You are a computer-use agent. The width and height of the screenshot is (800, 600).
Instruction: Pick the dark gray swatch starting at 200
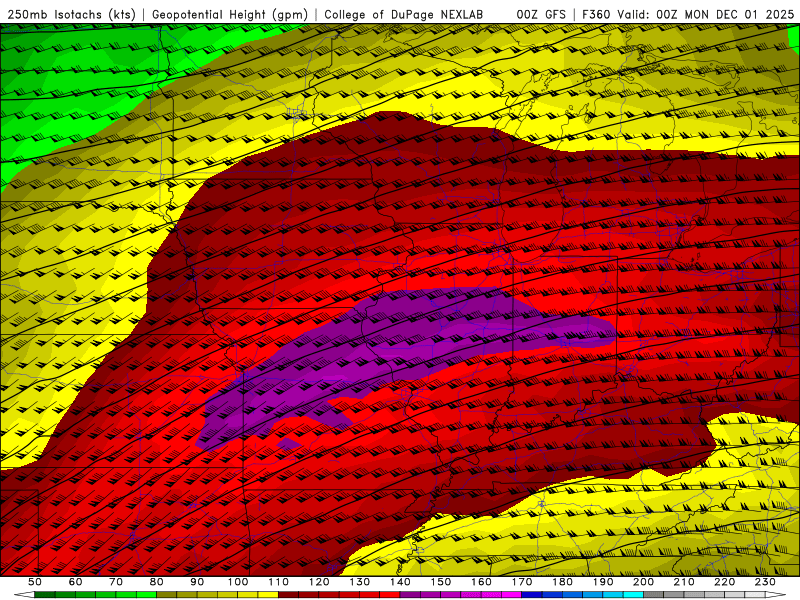(x=654, y=594)
